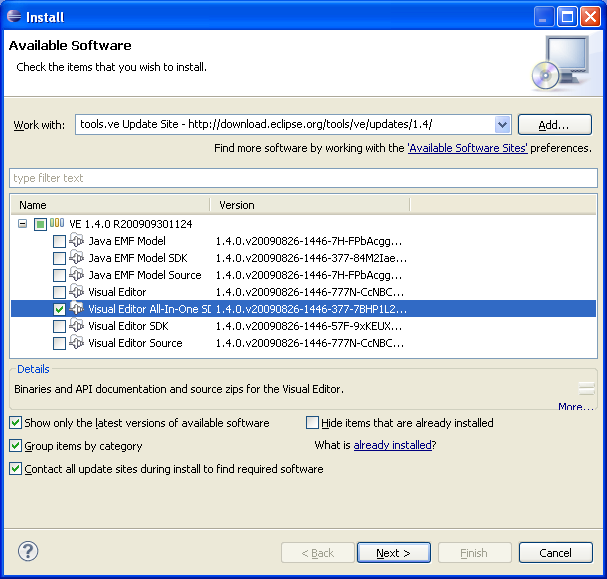This screenshot has height=579, width=607.
Task: Collapse the VE 1.4.0 tree category
Action: click(x=22, y=224)
